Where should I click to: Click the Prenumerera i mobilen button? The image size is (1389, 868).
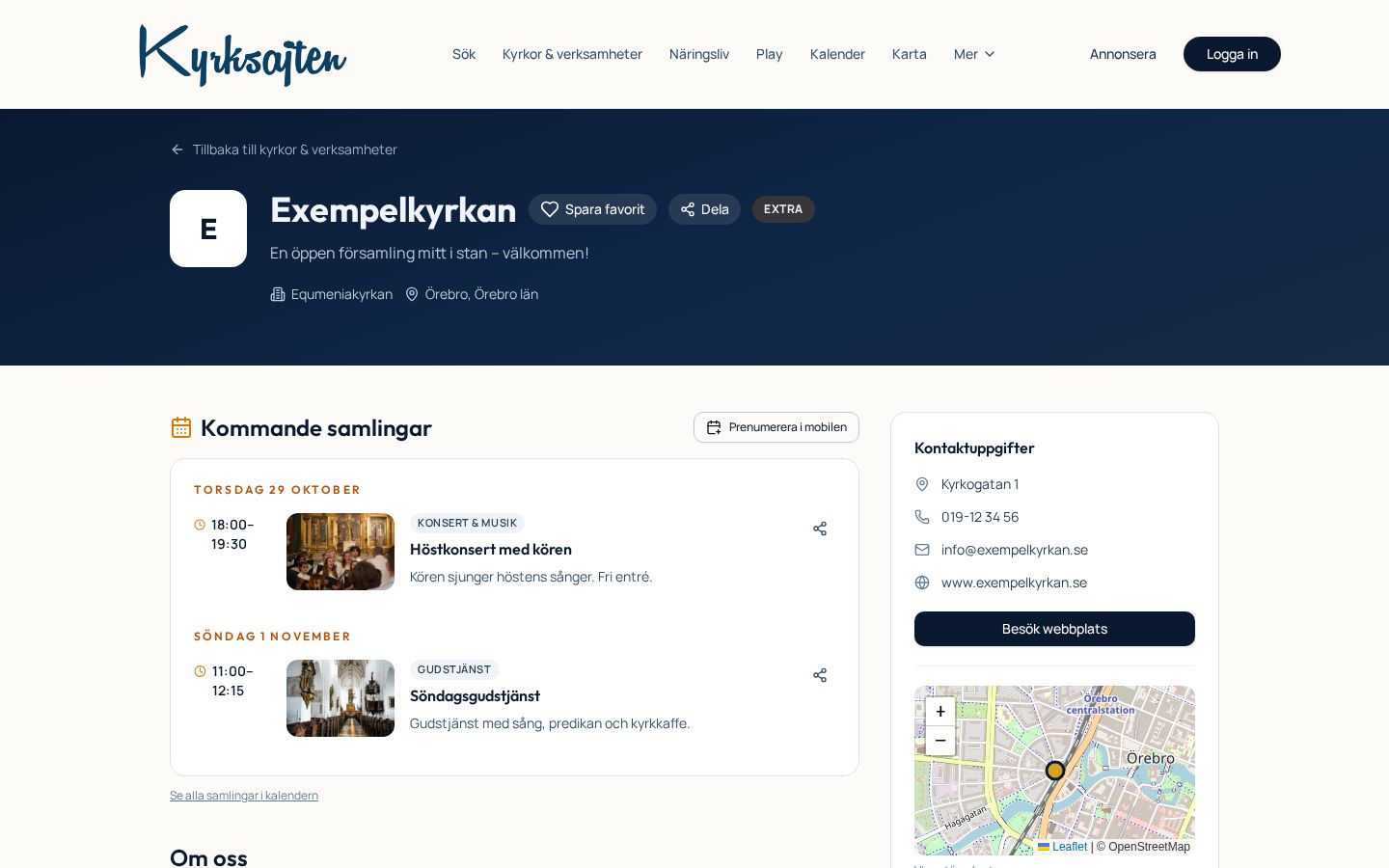point(776,427)
